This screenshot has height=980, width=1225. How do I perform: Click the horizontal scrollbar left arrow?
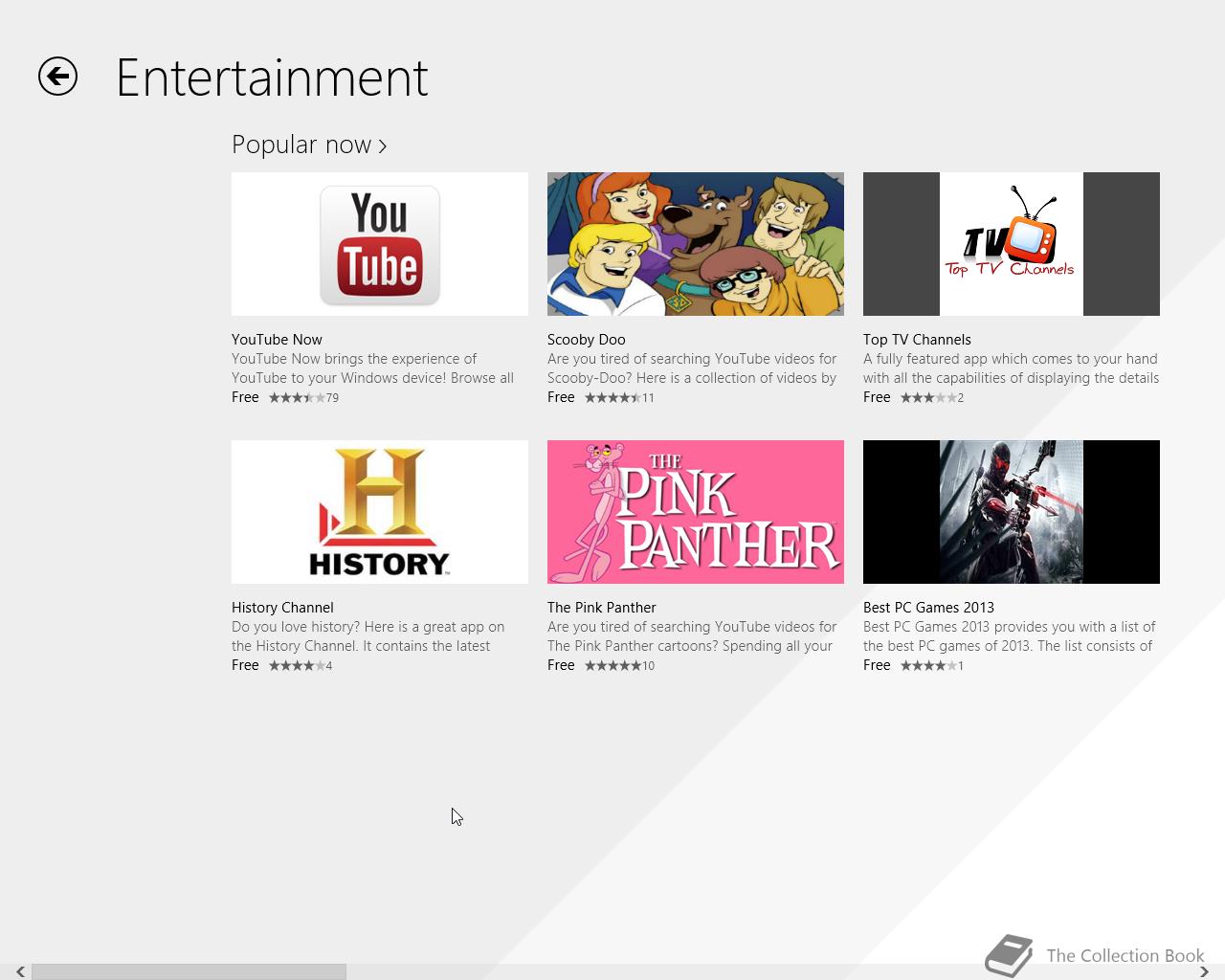pyautogui.click(x=20, y=971)
